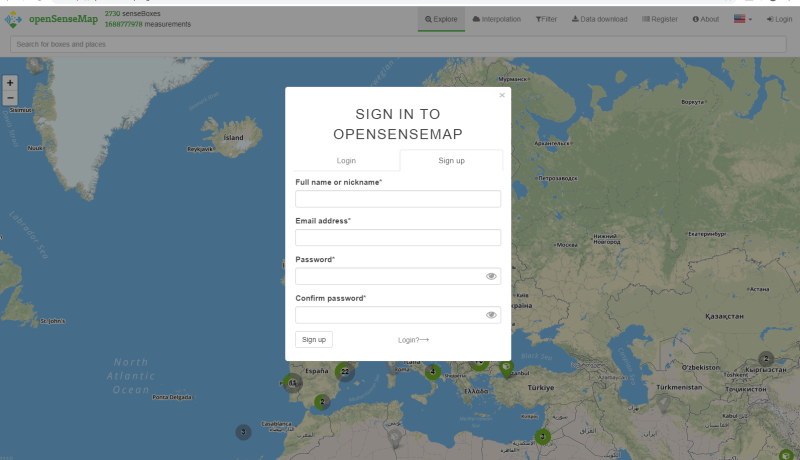Image resolution: width=800 pixels, height=460 pixels.
Task: Click Login in the top navbar
Action: point(779,19)
